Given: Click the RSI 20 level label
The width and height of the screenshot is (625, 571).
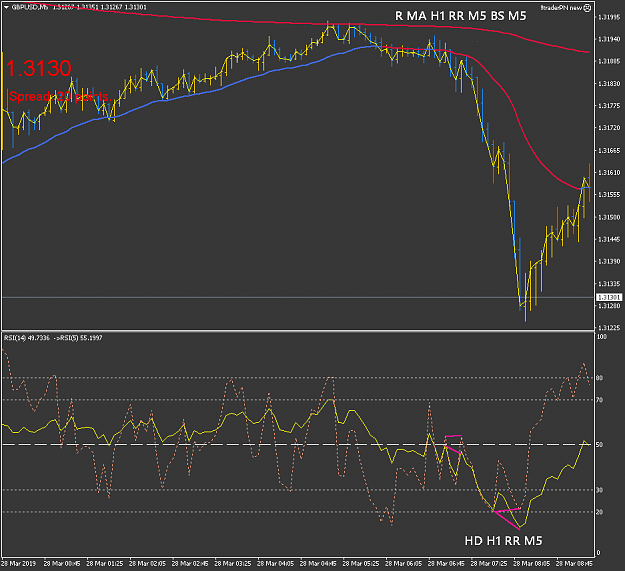Looking at the screenshot, I should point(599,512).
